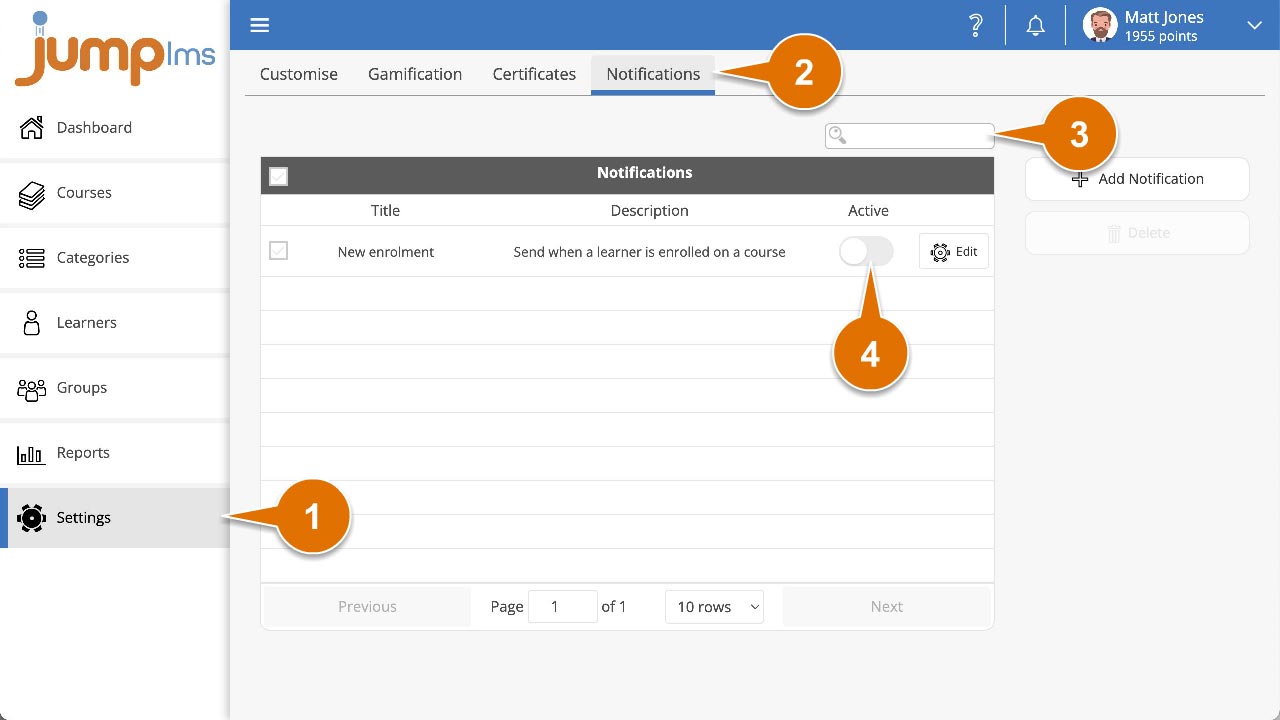The width and height of the screenshot is (1280, 720).
Task: Select the Notifications tab
Action: tap(653, 74)
